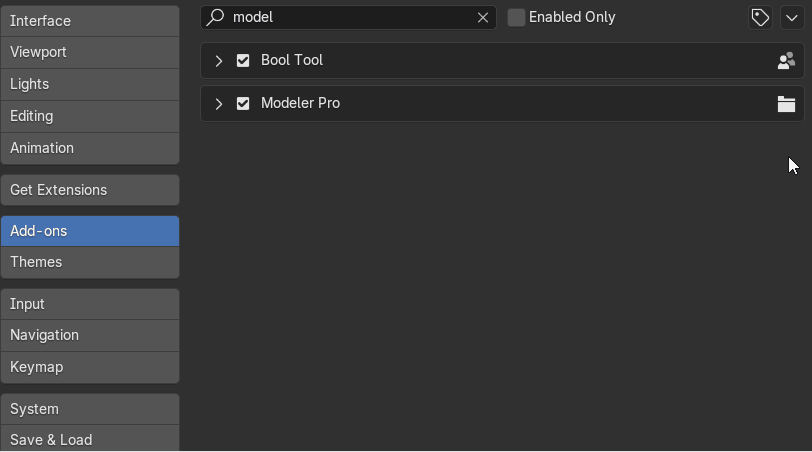Viewport: 812px width, 452px height.
Task: Click the add-on tags filter icon
Action: [x=760, y=18]
